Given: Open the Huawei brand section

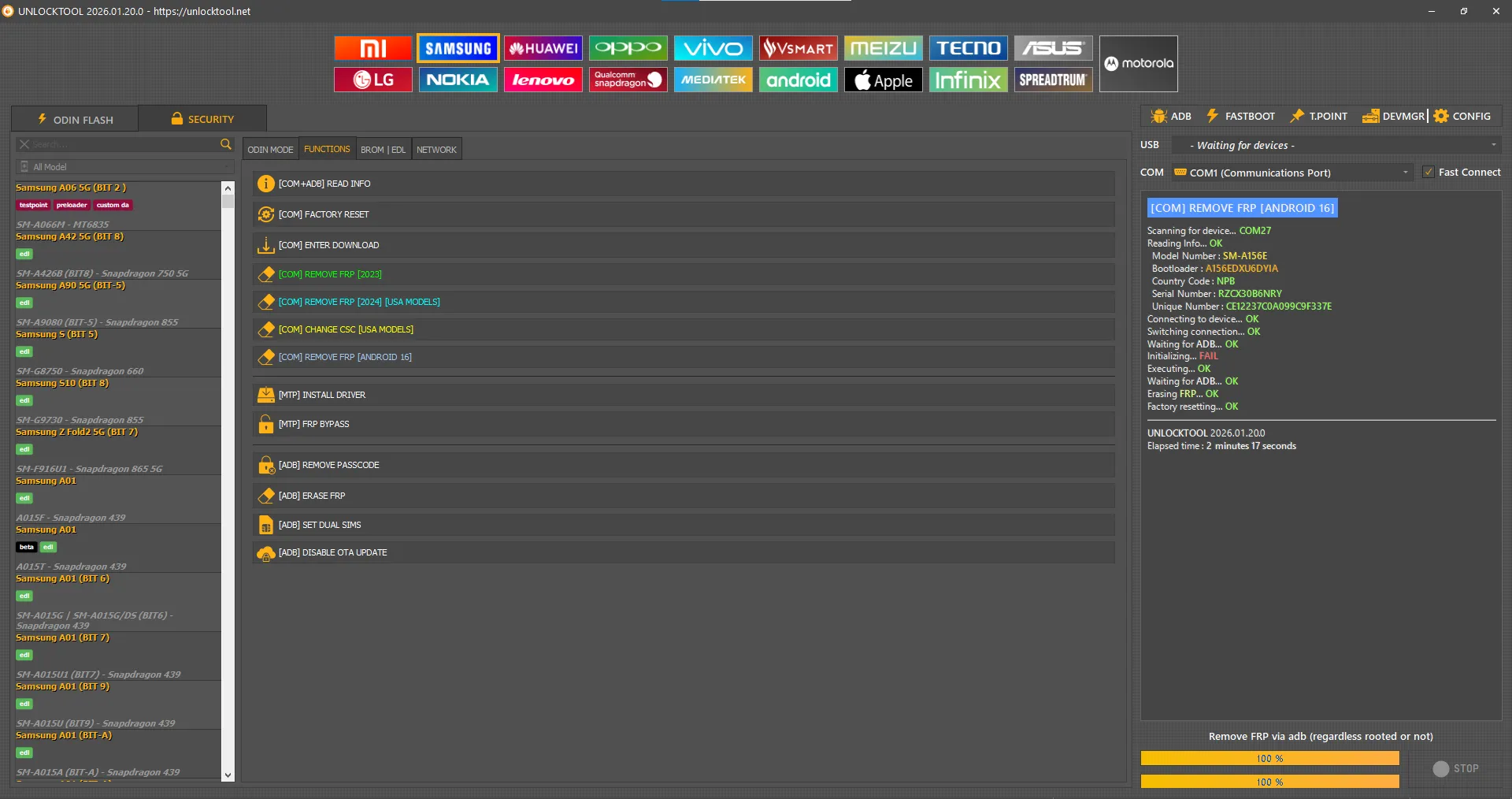Looking at the screenshot, I should (543, 48).
